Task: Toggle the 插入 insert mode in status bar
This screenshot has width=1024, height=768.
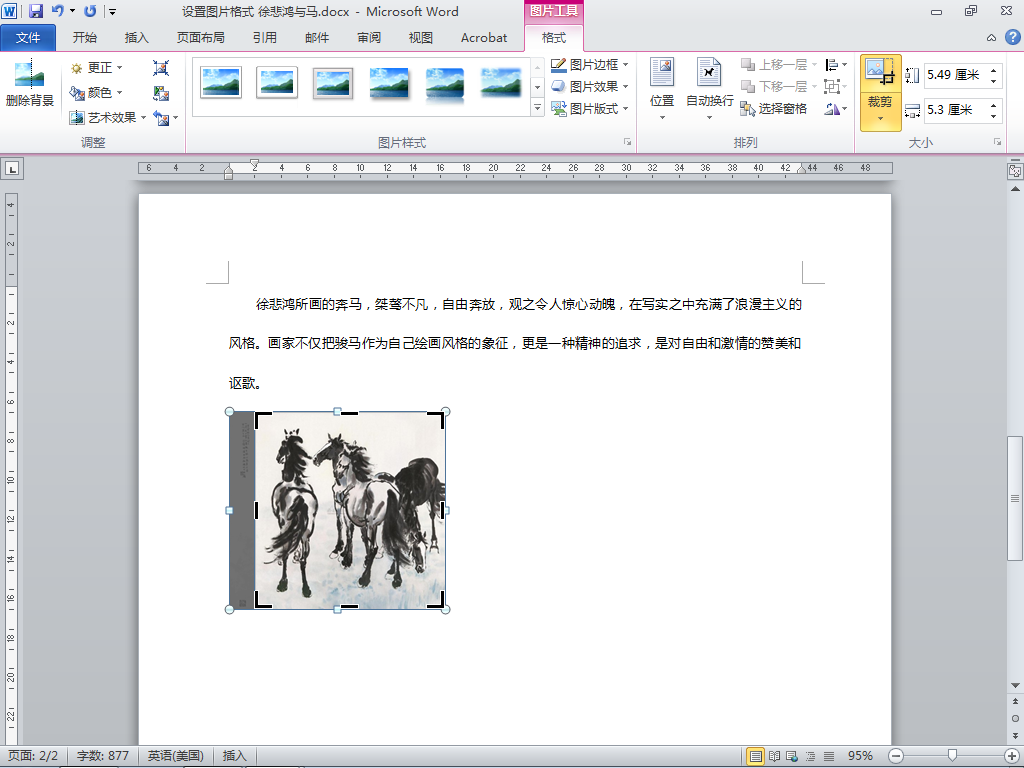Action: coord(234,756)
